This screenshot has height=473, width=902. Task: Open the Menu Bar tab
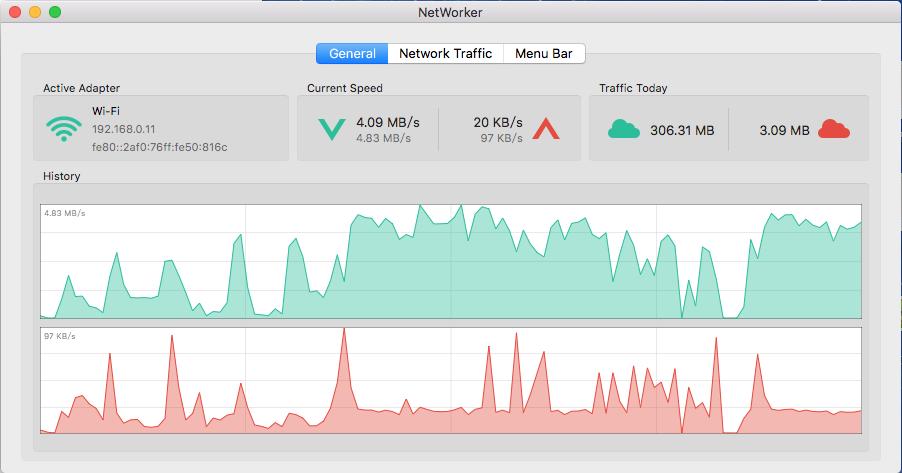[x=544, y=54]
